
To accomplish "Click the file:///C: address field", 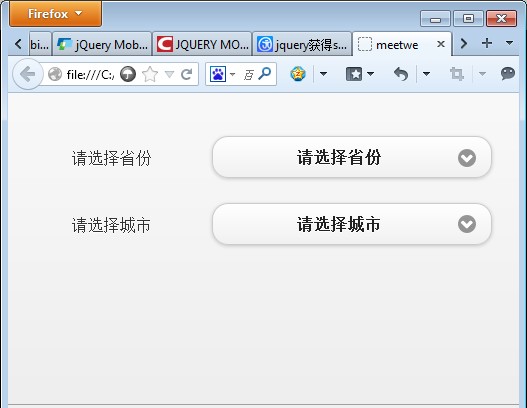I will pyautogui.click(x=90, y=75).
